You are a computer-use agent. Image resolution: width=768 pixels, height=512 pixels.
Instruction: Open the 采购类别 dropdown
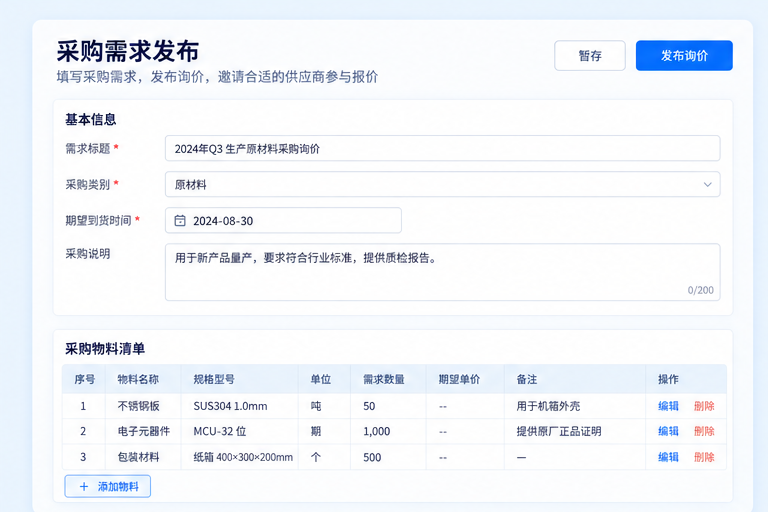pyautogui.click(x=442, y=184)
